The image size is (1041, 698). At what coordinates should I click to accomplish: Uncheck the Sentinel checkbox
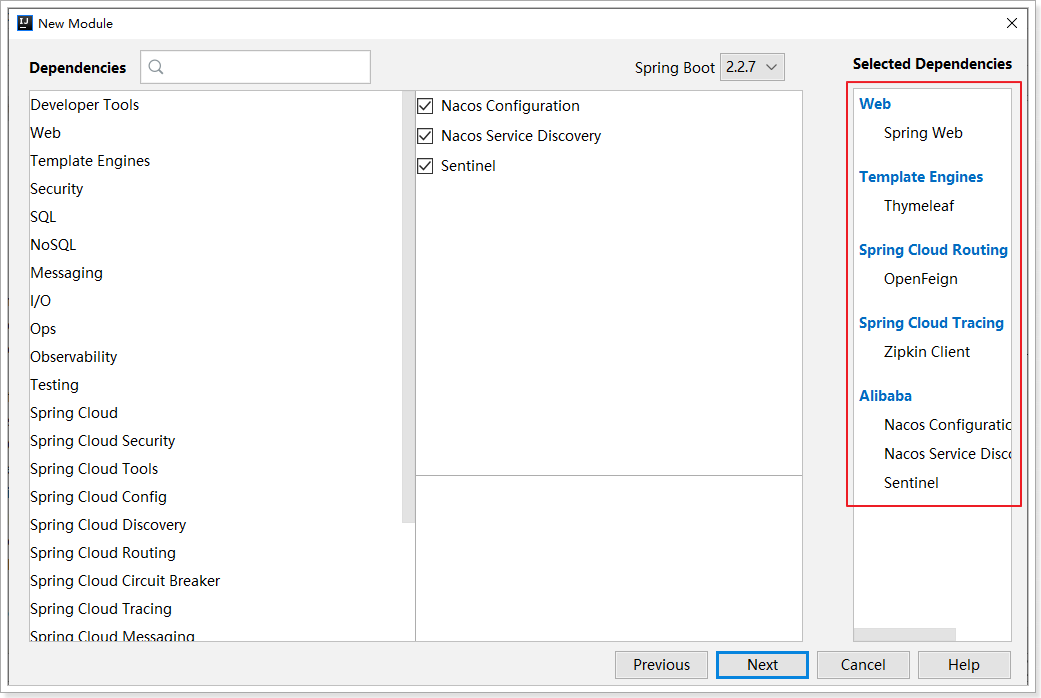(x=425, y=165)
